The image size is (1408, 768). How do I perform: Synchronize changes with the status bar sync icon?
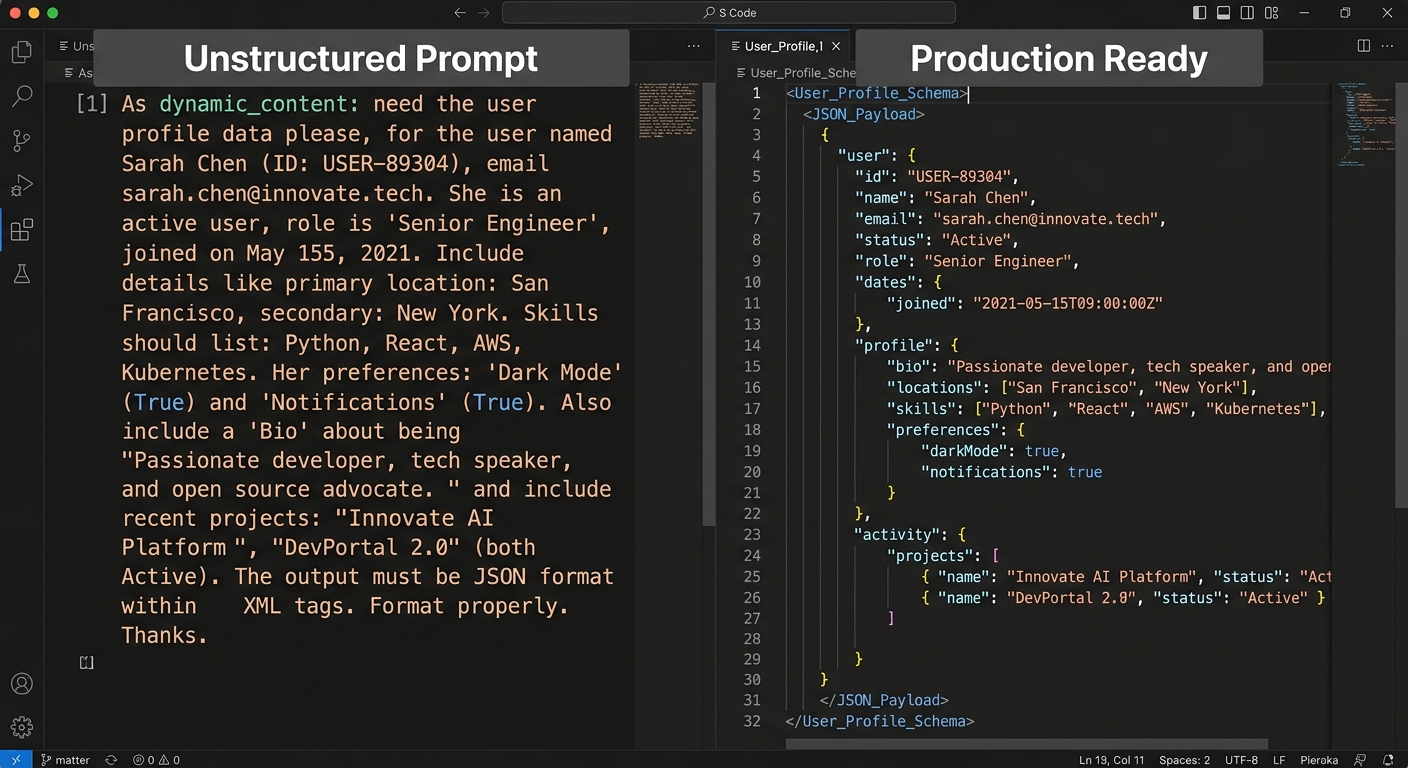[111, 760]
